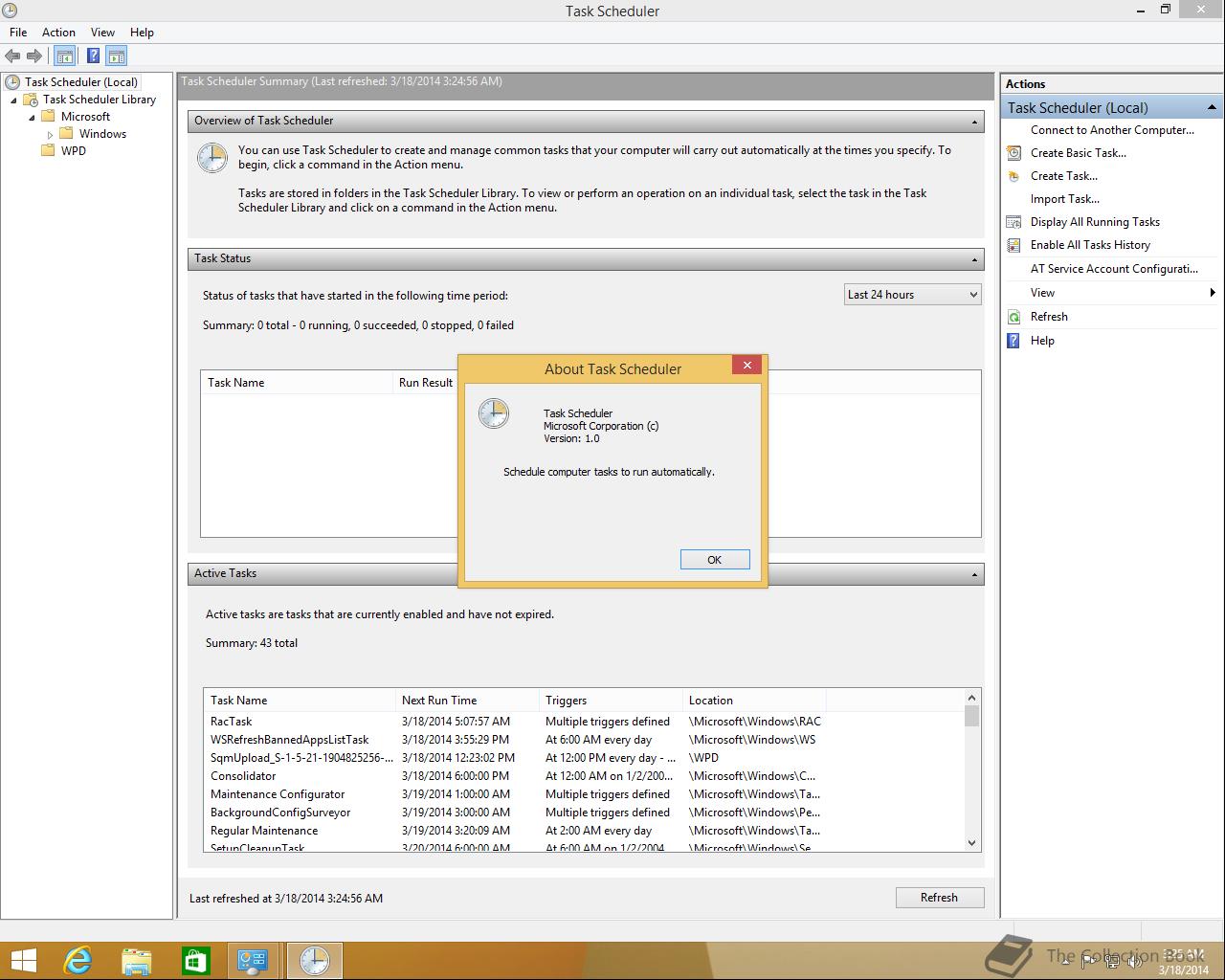The image size is (1225, 980).
Task: Collapse the Task Scheduler (Local) actions header
Action: click(x=1212, y=107)
